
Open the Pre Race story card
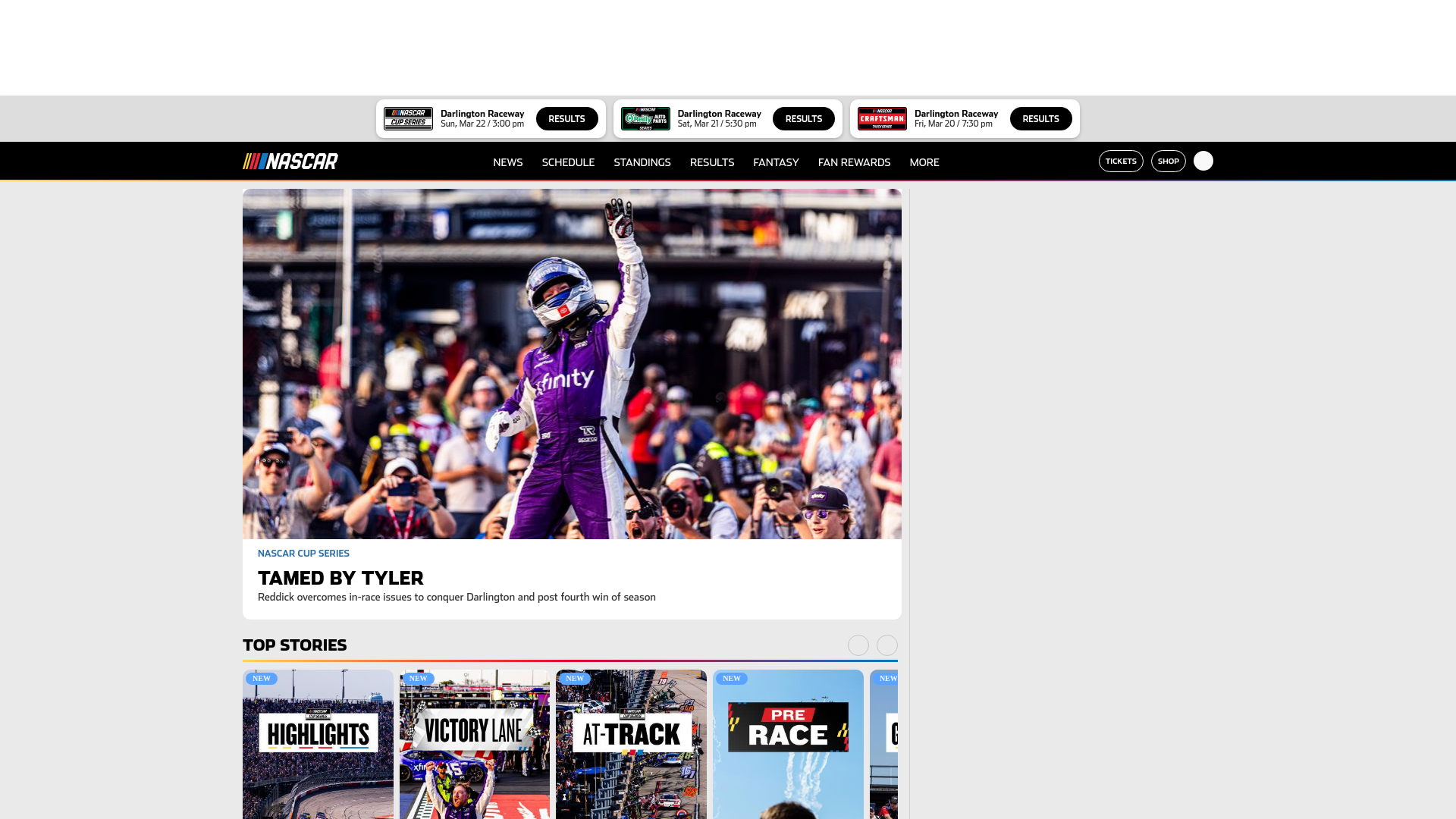point(788,744)
